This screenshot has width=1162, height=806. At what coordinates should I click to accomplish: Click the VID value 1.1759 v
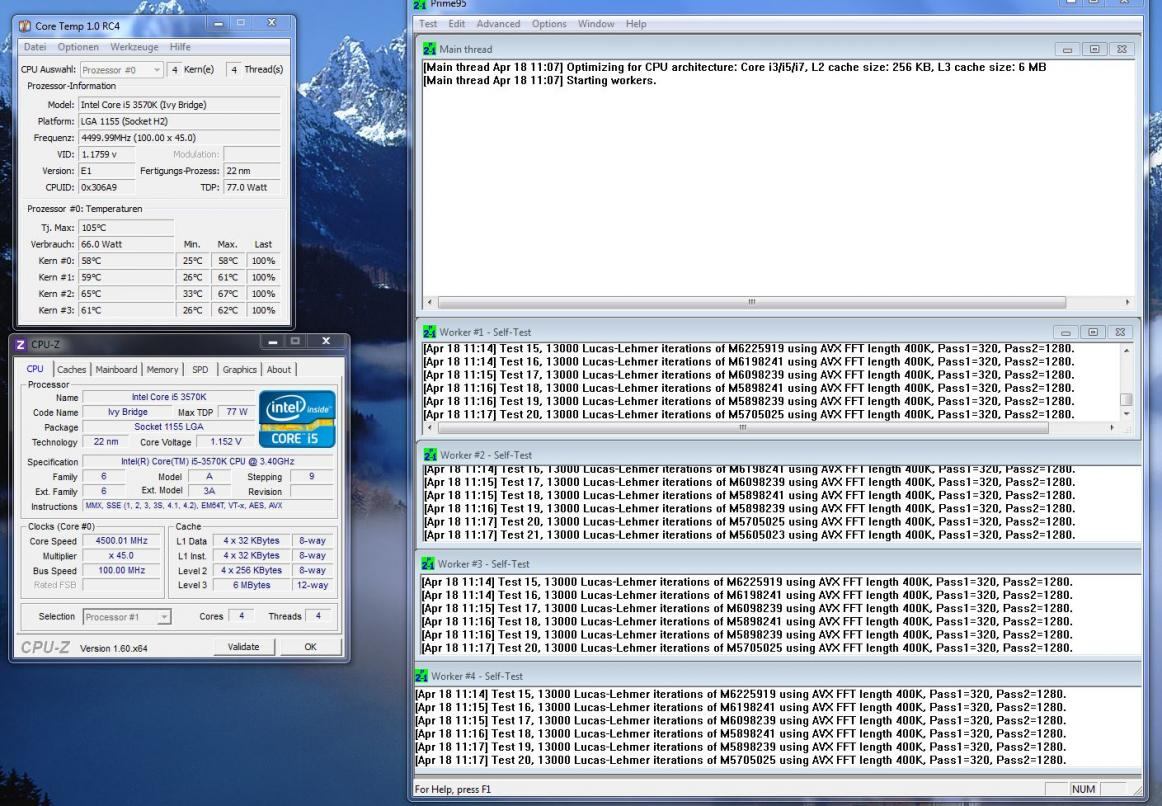(x=107, y=154)
